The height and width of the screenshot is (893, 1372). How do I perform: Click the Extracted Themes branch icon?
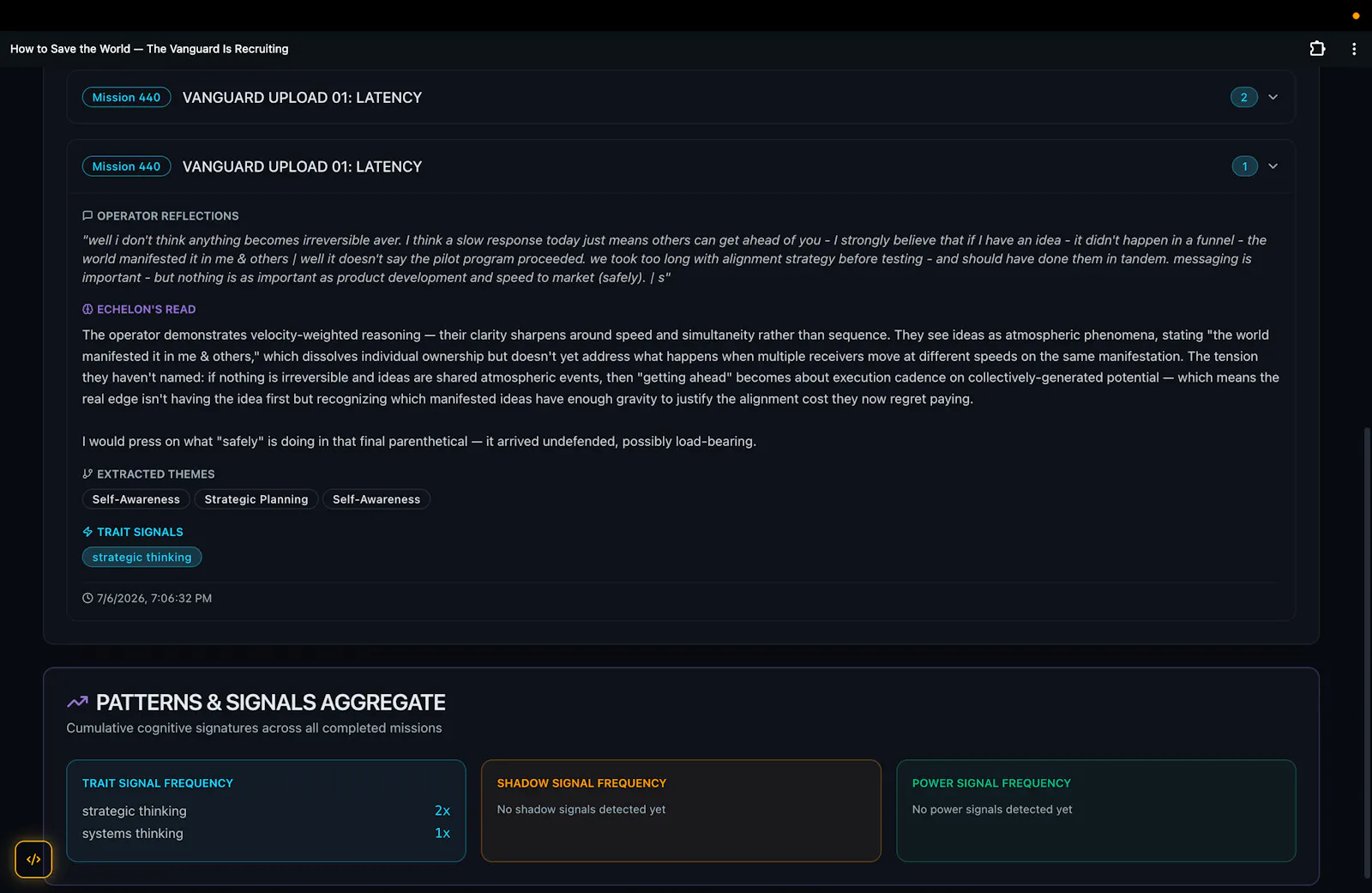(x=87, y=474)
